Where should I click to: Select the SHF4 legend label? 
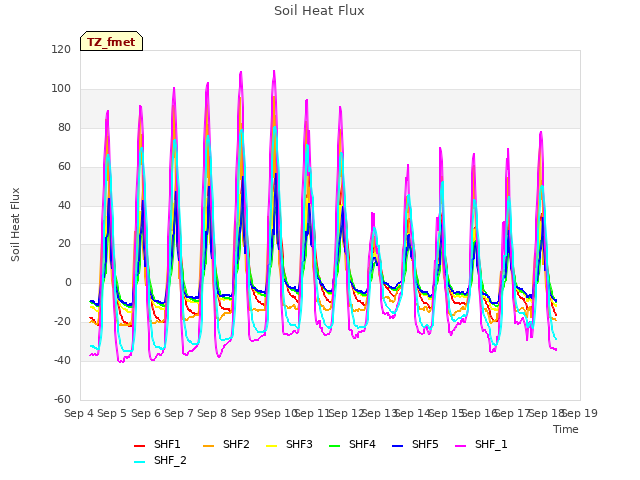coord(362,444)
